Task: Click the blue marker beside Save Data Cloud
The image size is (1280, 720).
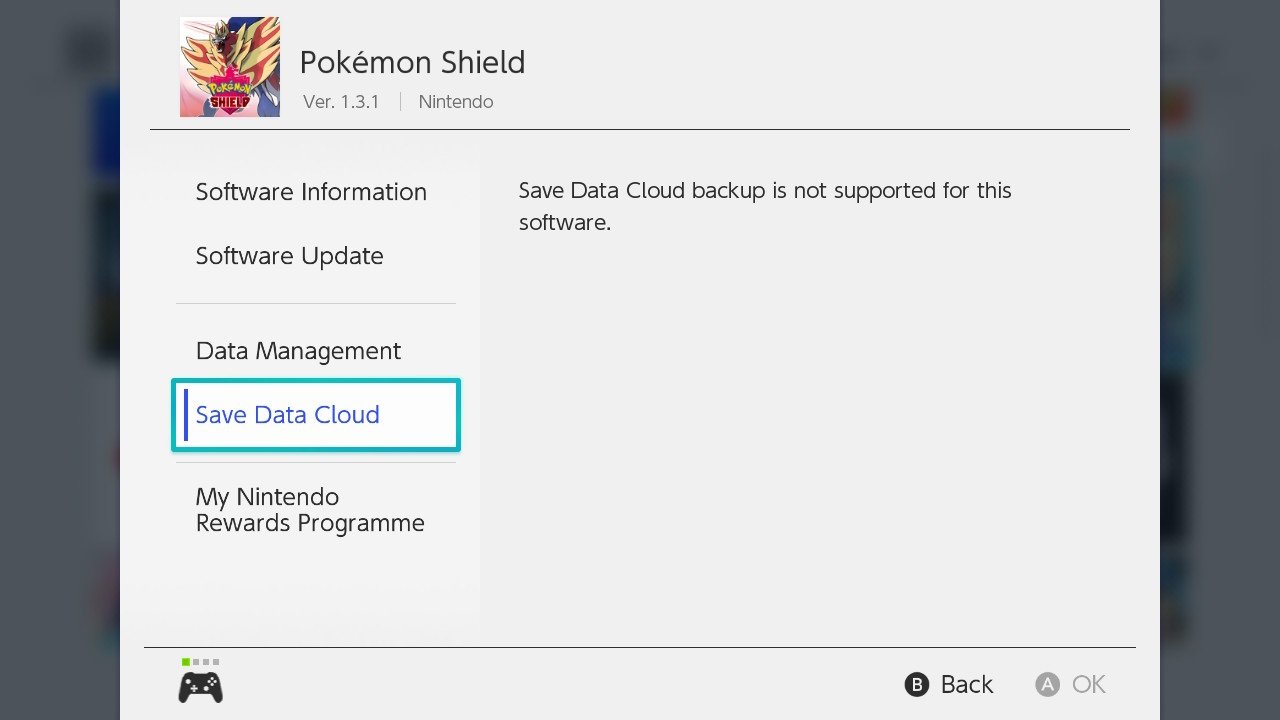Action: (x=186, y=415)
